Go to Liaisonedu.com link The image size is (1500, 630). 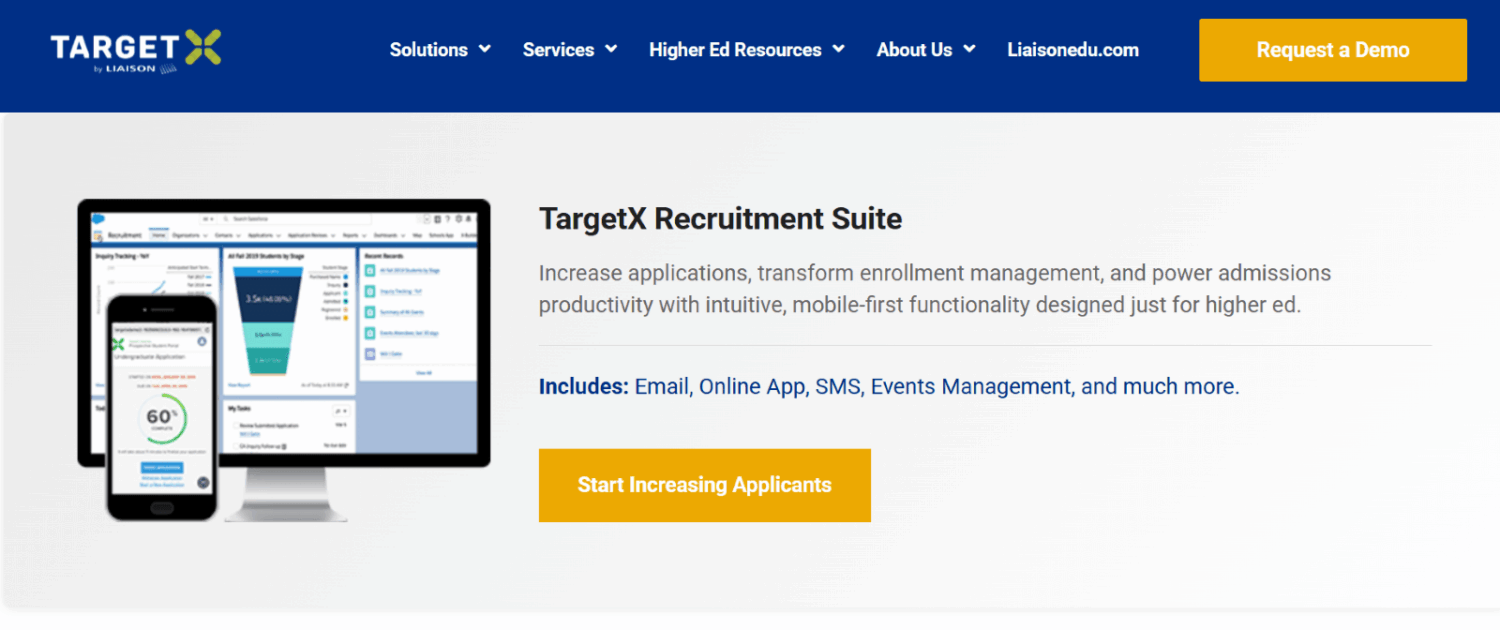(x=1073, y=50)
